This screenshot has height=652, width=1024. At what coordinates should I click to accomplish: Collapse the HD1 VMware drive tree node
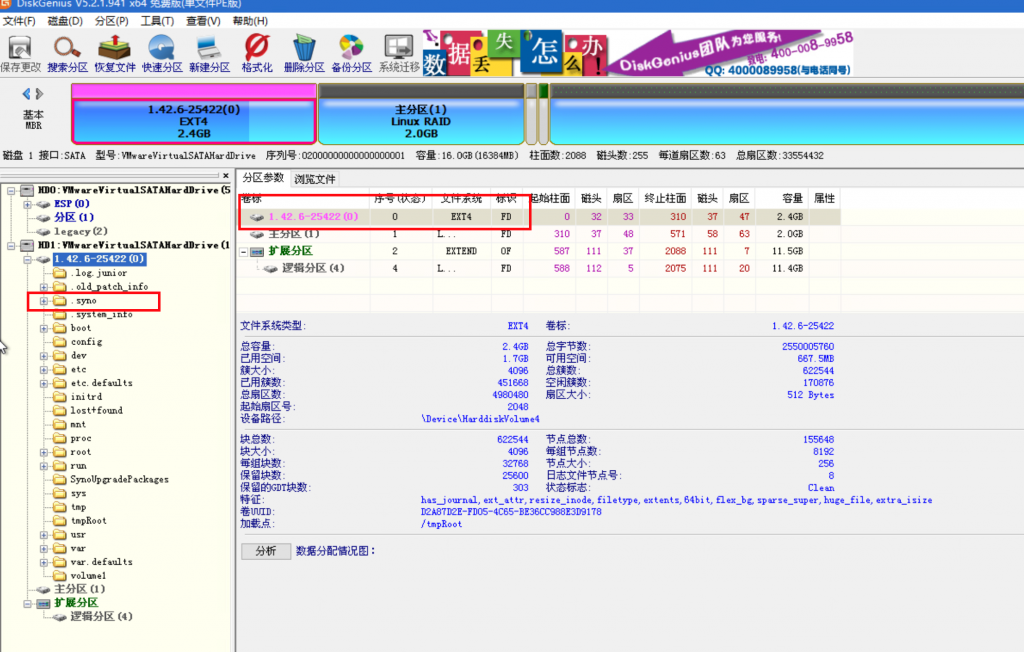click(11, 246)
